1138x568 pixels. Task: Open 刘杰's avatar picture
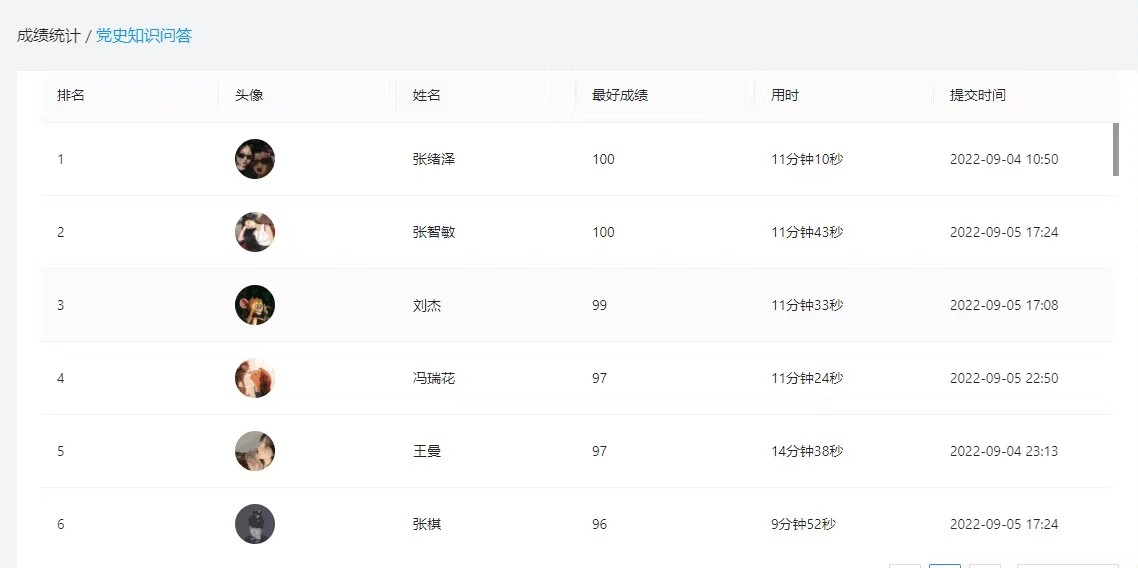255,305
